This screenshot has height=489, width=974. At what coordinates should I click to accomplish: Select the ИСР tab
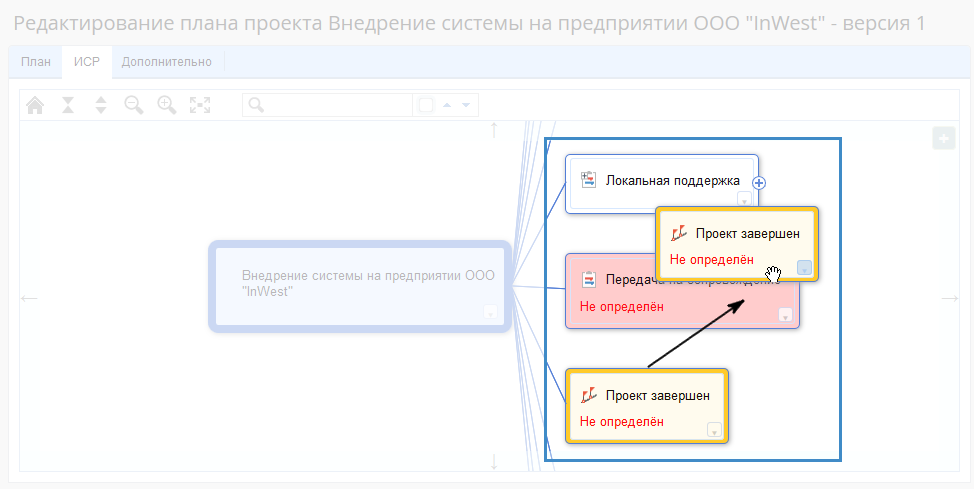[86, 62]
